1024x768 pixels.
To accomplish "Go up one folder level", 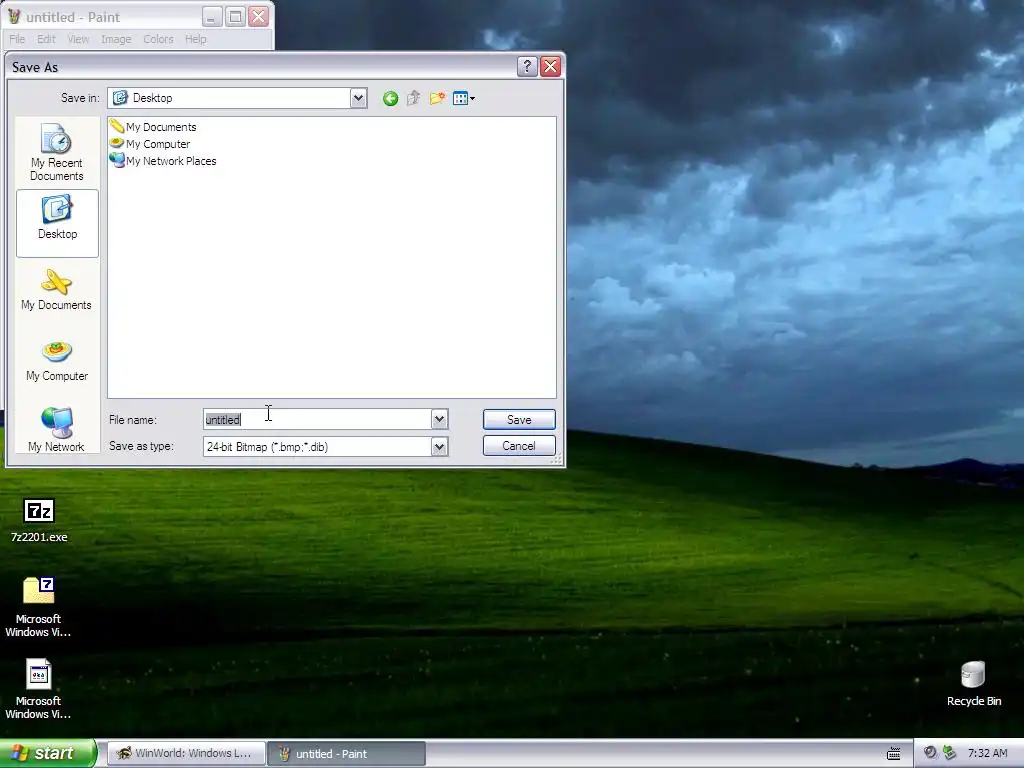I will pyautogui.click(x=413, y=99).
